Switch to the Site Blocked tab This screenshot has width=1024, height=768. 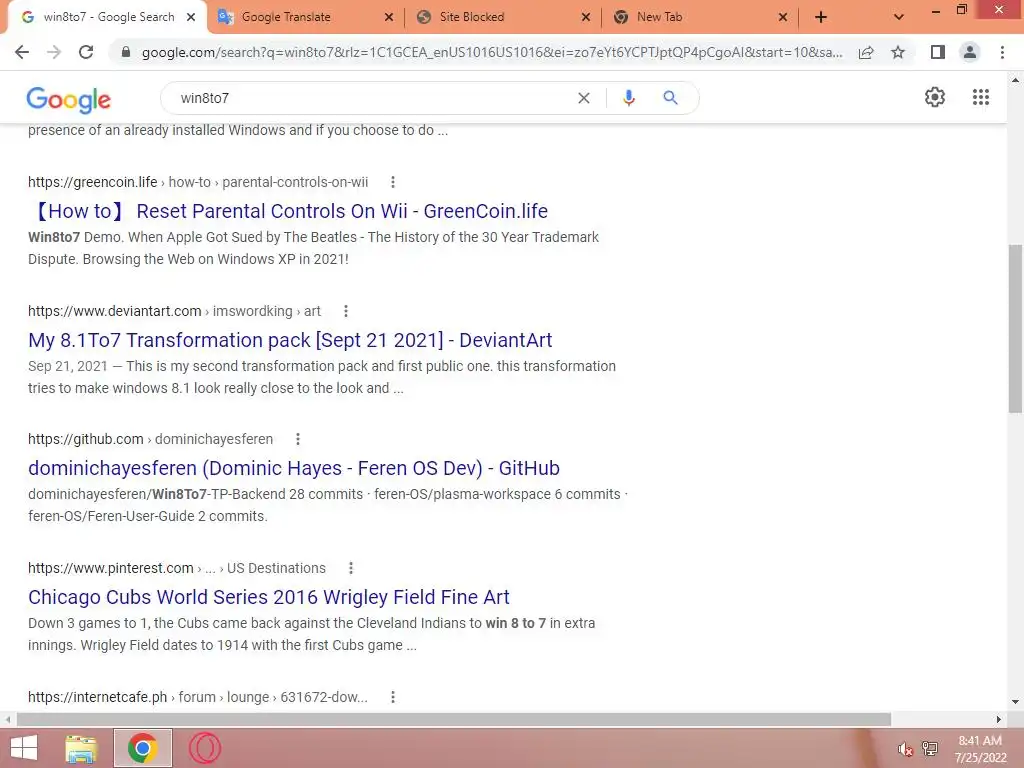pos(503,17)
